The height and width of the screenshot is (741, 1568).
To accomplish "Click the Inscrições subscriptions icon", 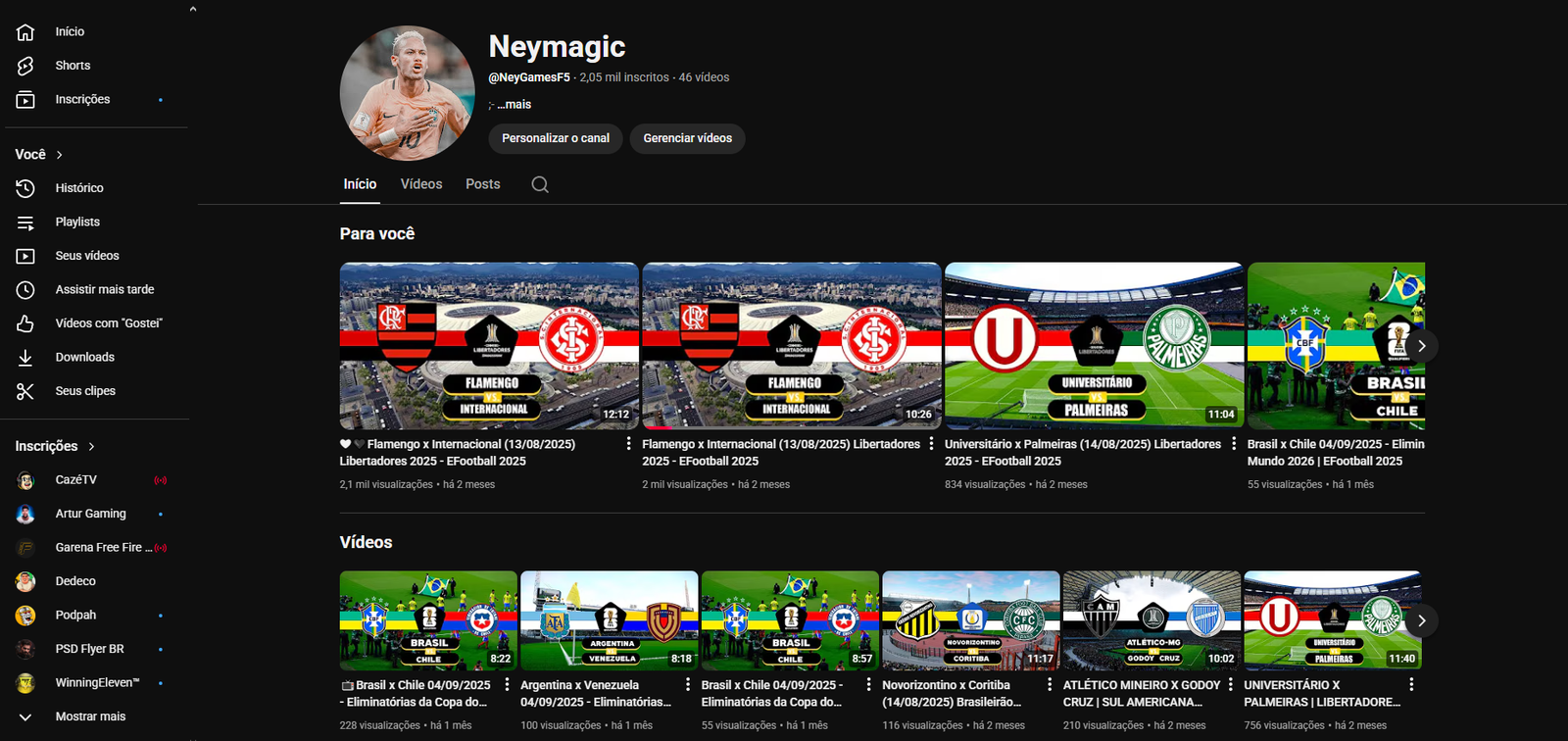I will [25, 100].
